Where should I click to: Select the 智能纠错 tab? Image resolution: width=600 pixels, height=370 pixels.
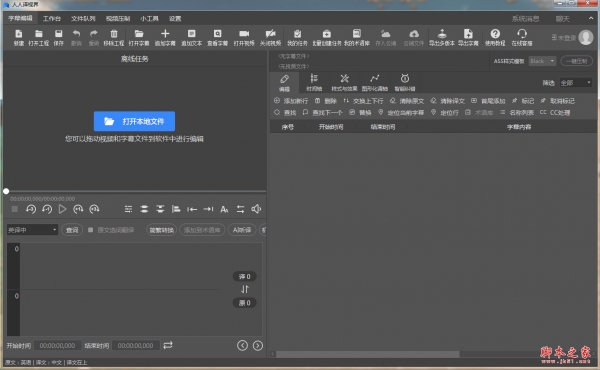[x=405, y=83]
